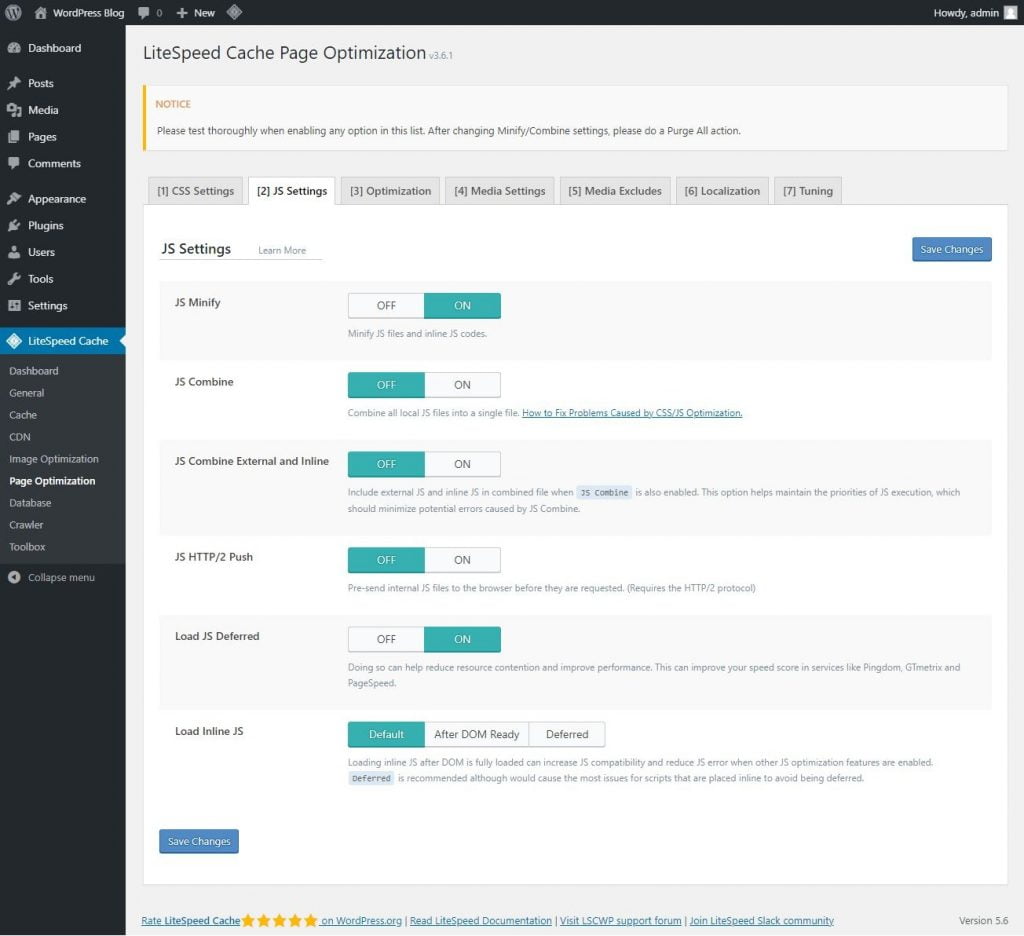Open the Image Optimization submenu item
1024x936 pixels.
54,459
